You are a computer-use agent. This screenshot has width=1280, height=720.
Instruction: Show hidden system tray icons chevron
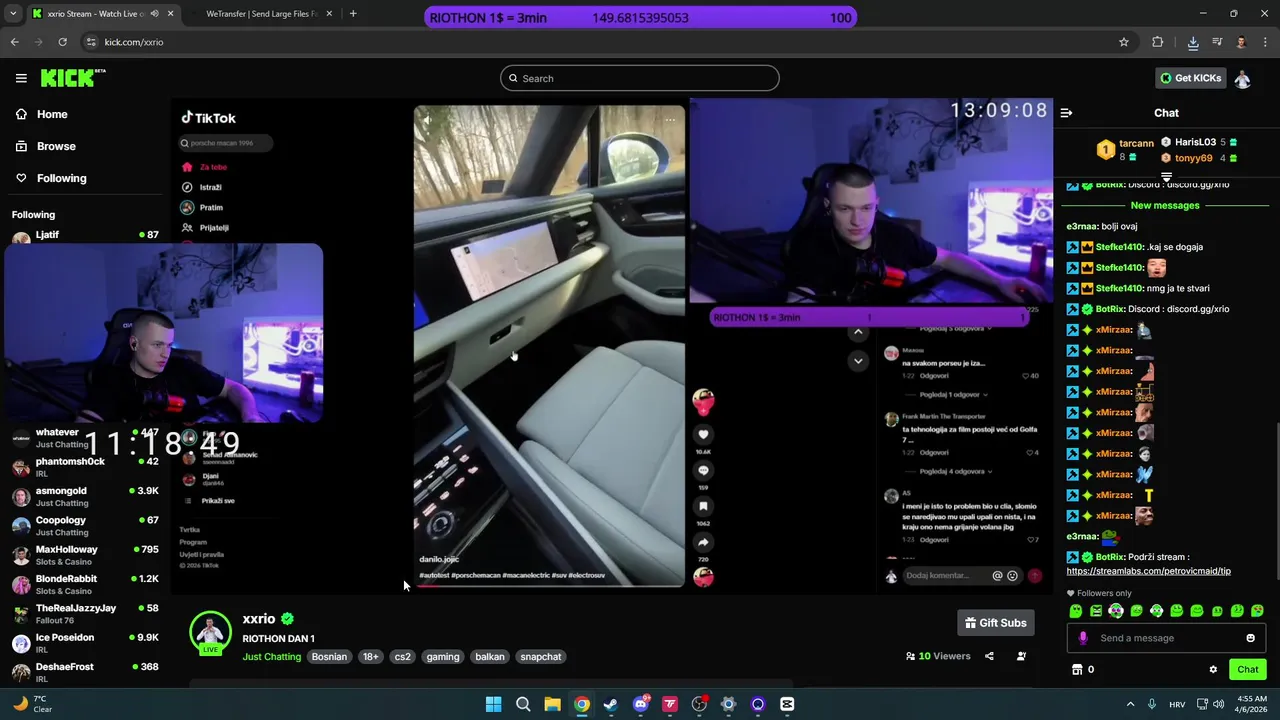click(x=1131, y=704)
